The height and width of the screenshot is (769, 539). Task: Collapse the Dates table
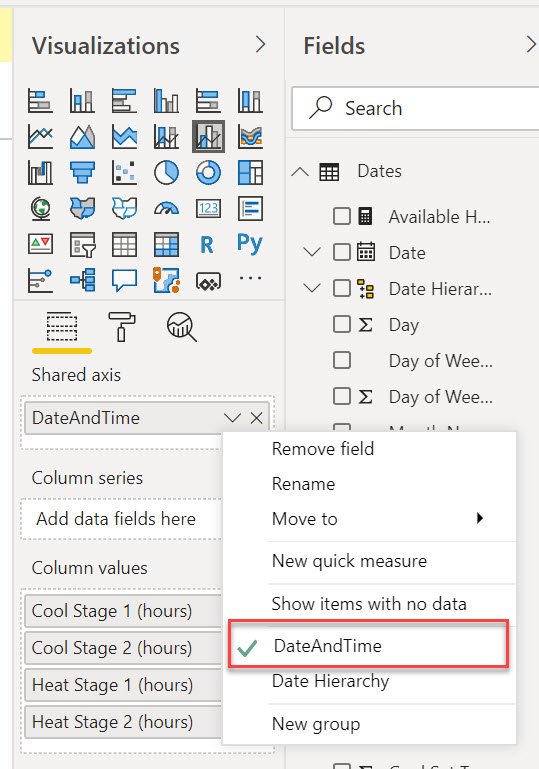tap(300, 172)
